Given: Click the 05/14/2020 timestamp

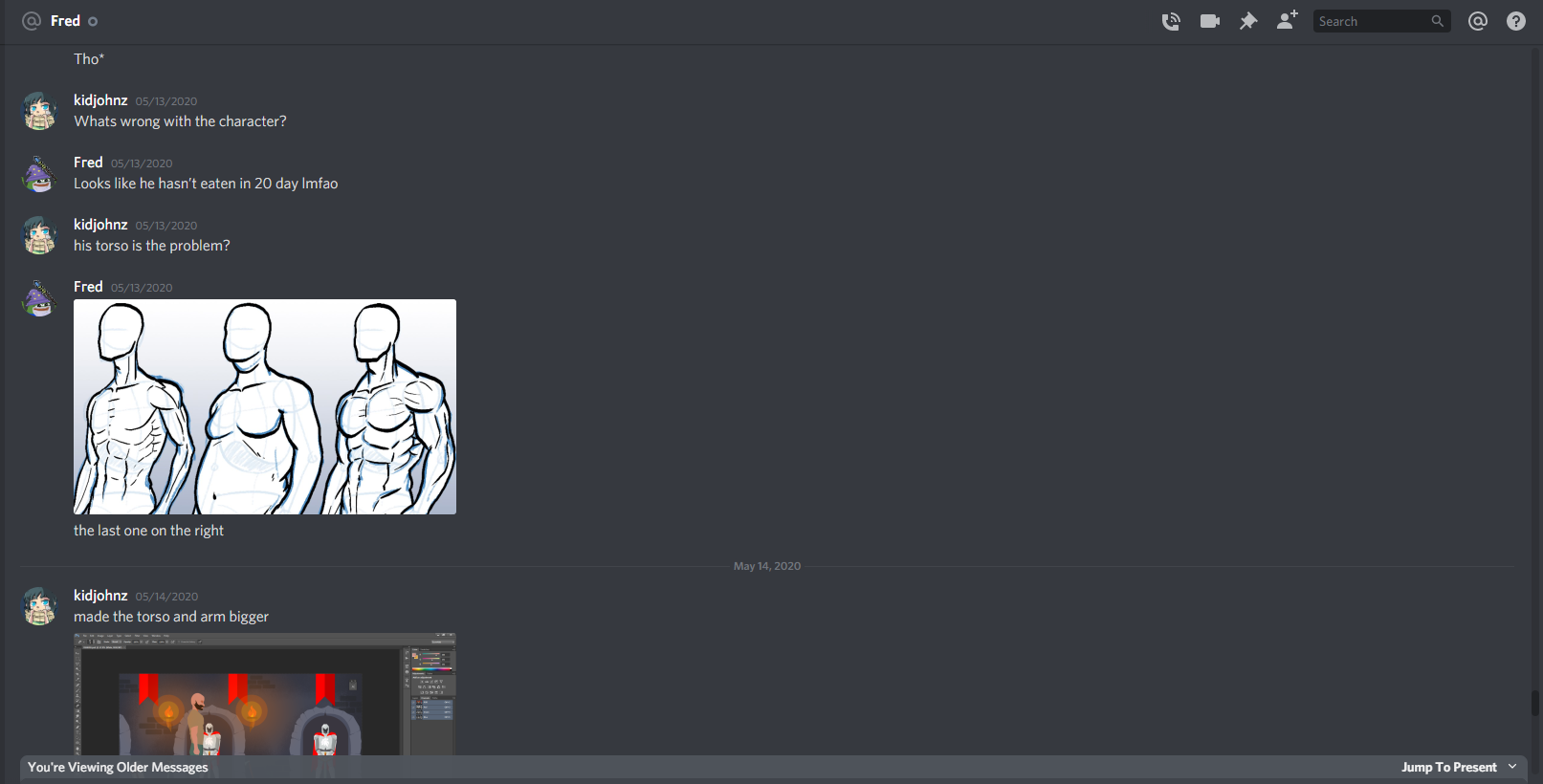Looking at the screenshot, I should (x=166, y=597).
